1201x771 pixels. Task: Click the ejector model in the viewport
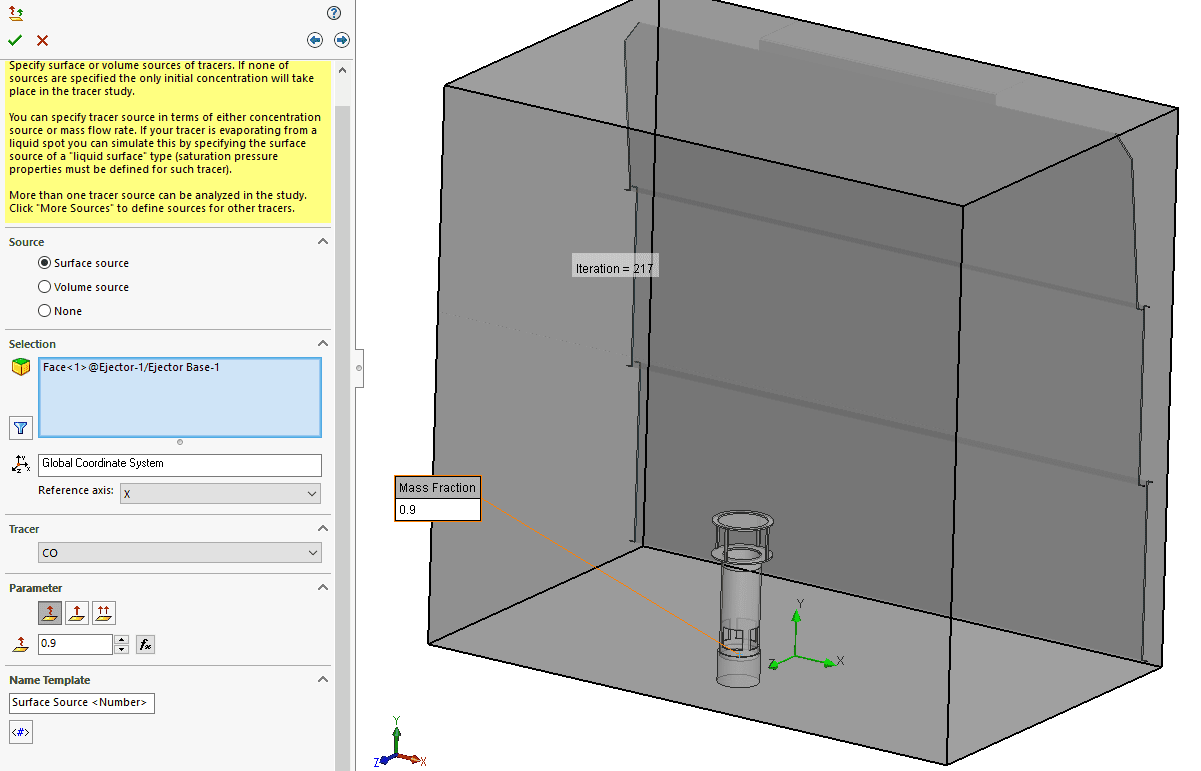pos(740,600)
